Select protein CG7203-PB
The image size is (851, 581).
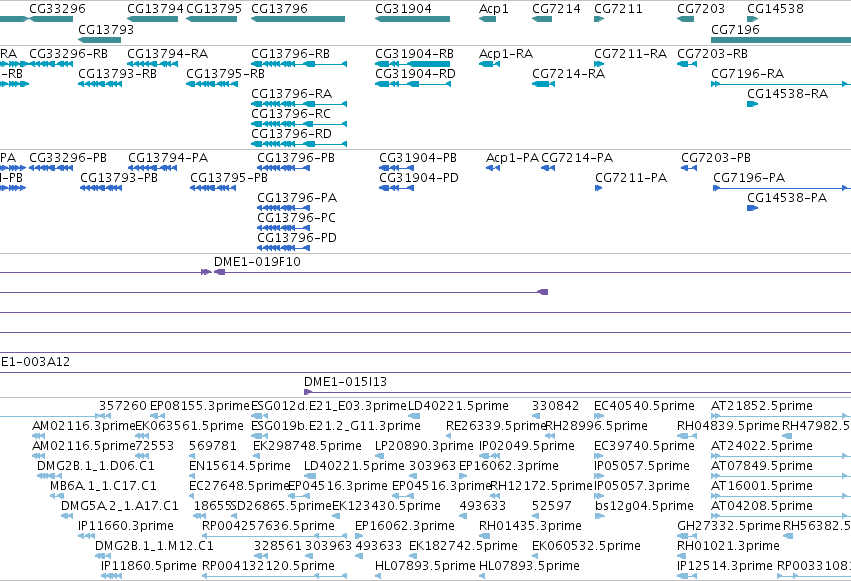[x=689, y=168]
